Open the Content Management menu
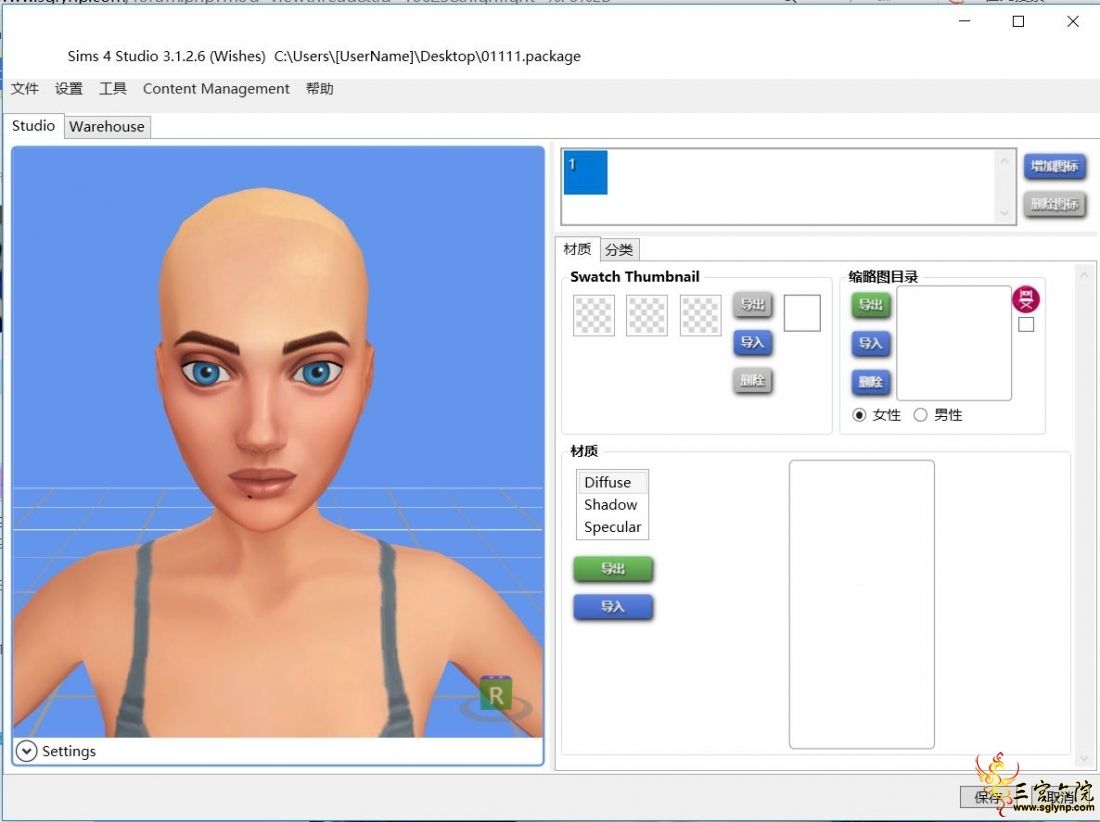1100x822 pixels. coord(216,88)
